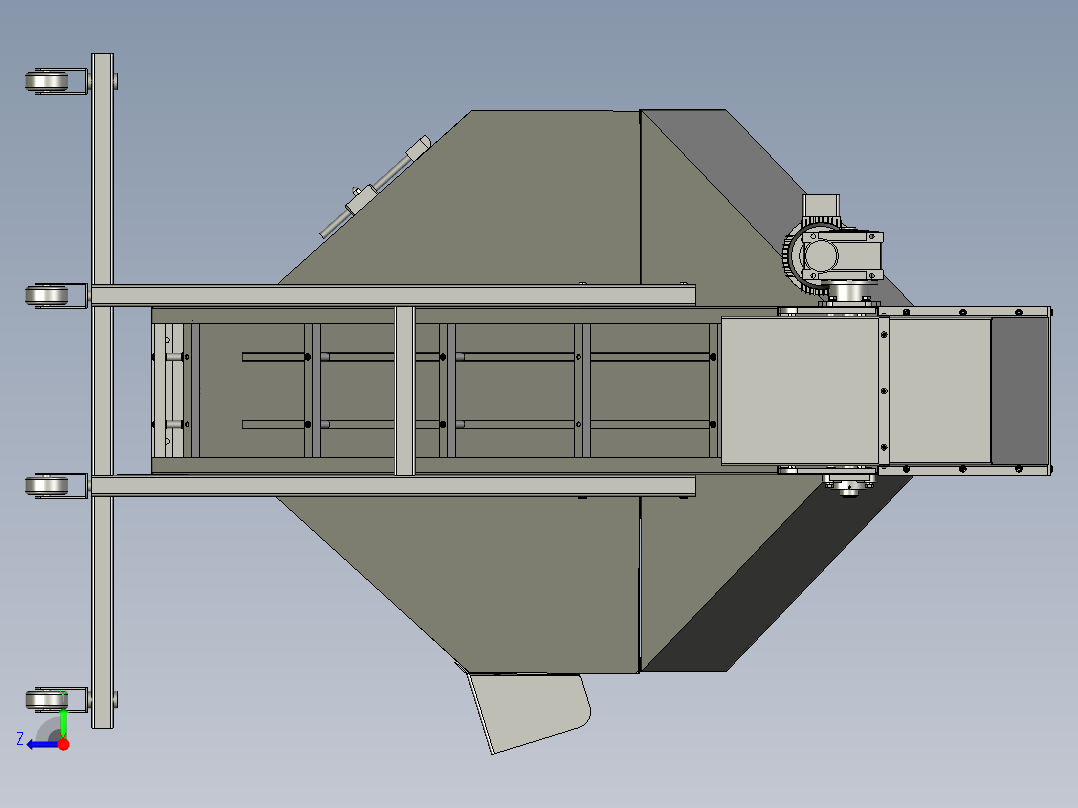Select the topmost caster wheel on the frame
The image size is (1078, 808).
point(47,81)
